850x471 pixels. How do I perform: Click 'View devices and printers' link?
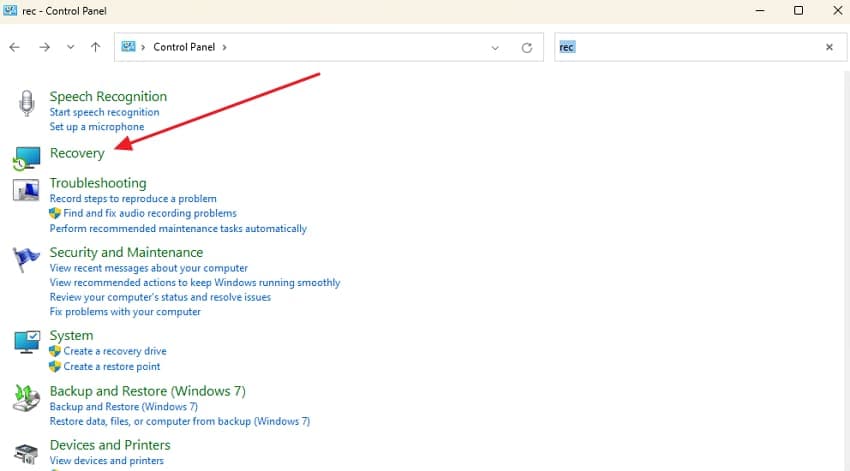[107, 461]
